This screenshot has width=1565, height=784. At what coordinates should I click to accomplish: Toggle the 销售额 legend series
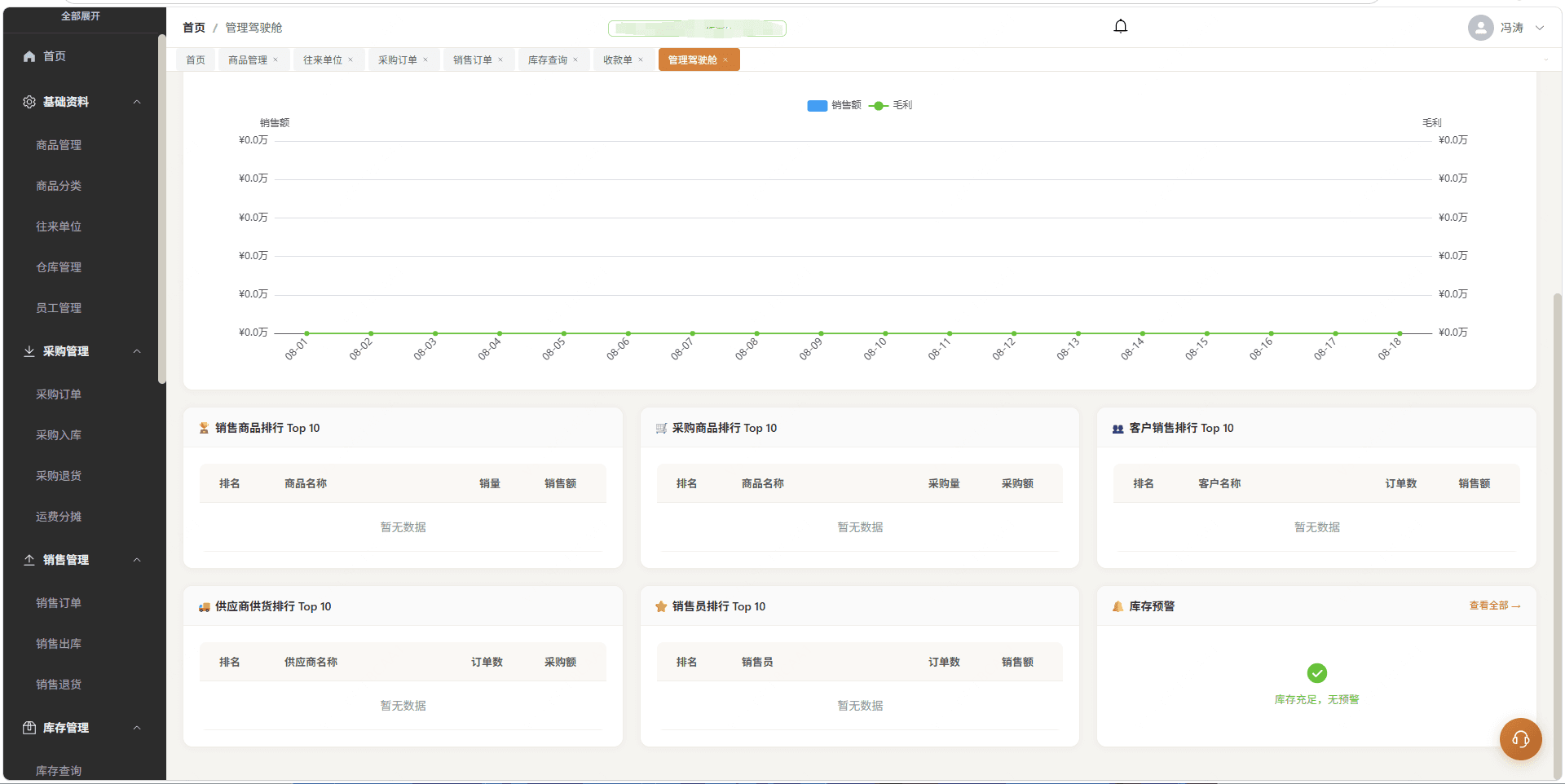pyautogui.click(x=834, y=105)
